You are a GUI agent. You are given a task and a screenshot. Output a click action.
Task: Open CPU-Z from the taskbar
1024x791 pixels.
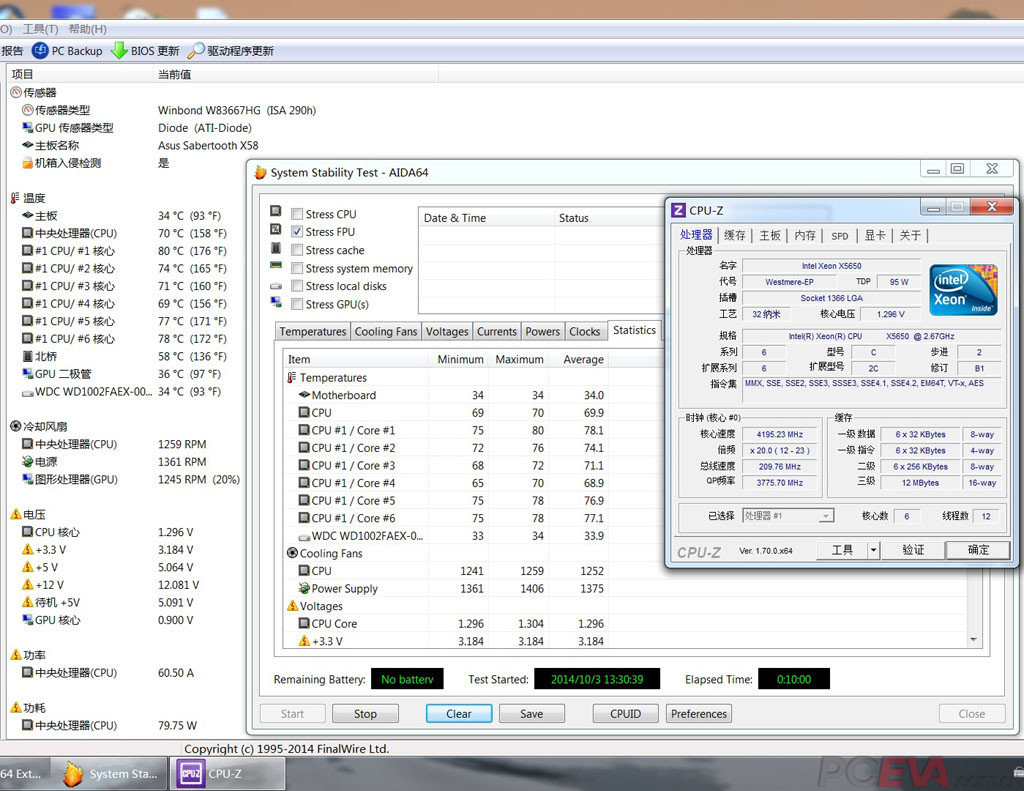point(227,774)
